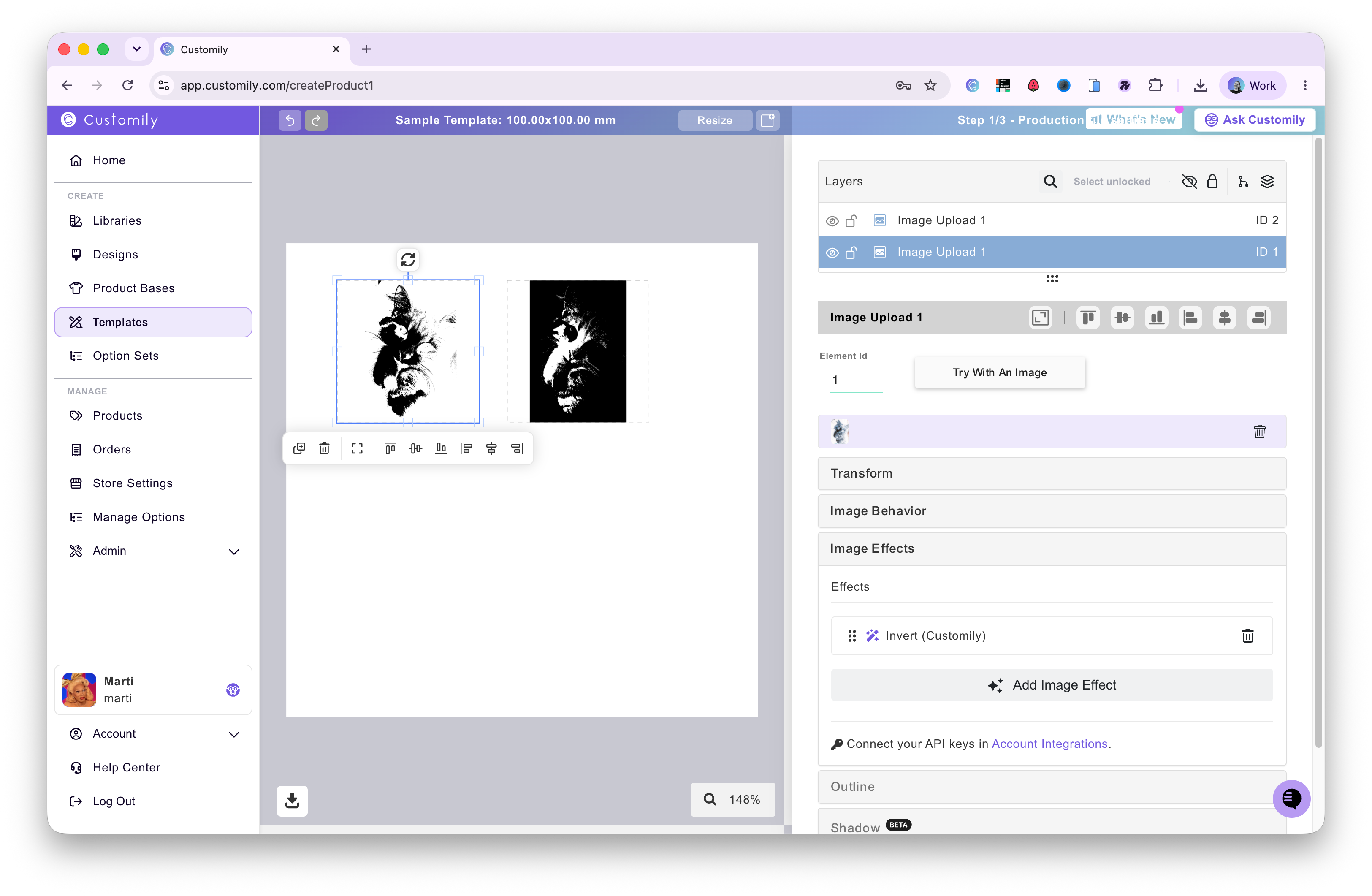This screenshot has width=1372, height=896.
Task: Click the Element Id input field
Action: pyautogui.click(x=856, y=380)
